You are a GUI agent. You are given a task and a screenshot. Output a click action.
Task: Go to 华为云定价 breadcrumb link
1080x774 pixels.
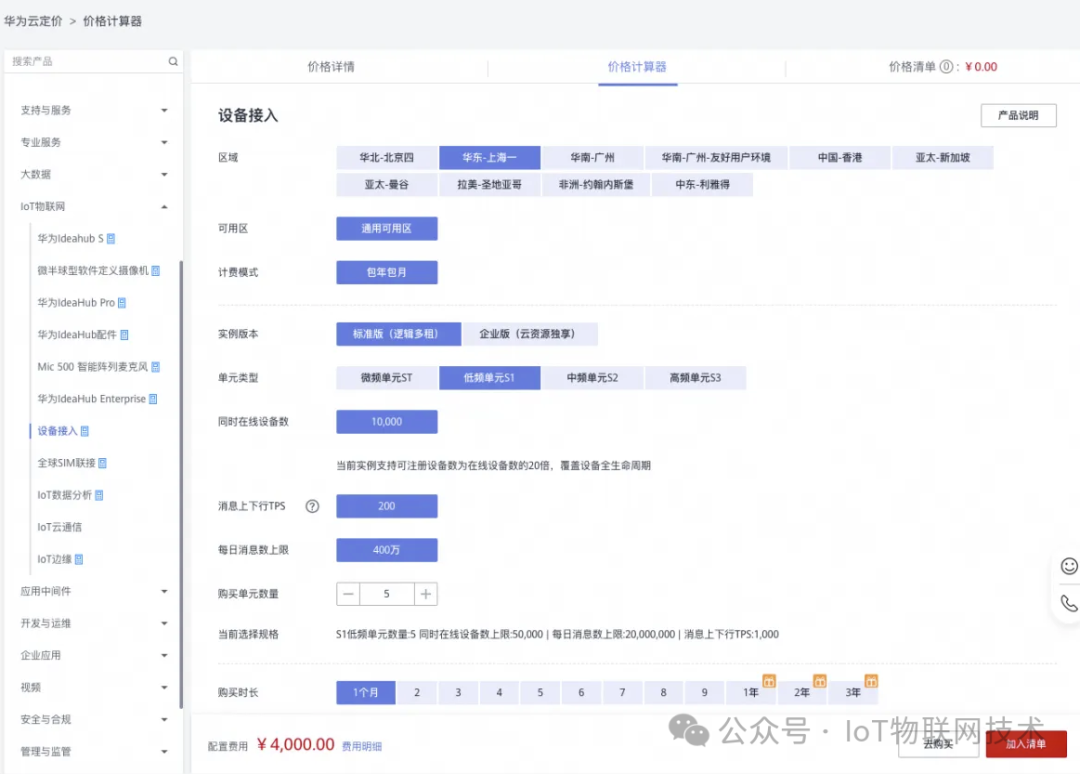coord(33,21)
